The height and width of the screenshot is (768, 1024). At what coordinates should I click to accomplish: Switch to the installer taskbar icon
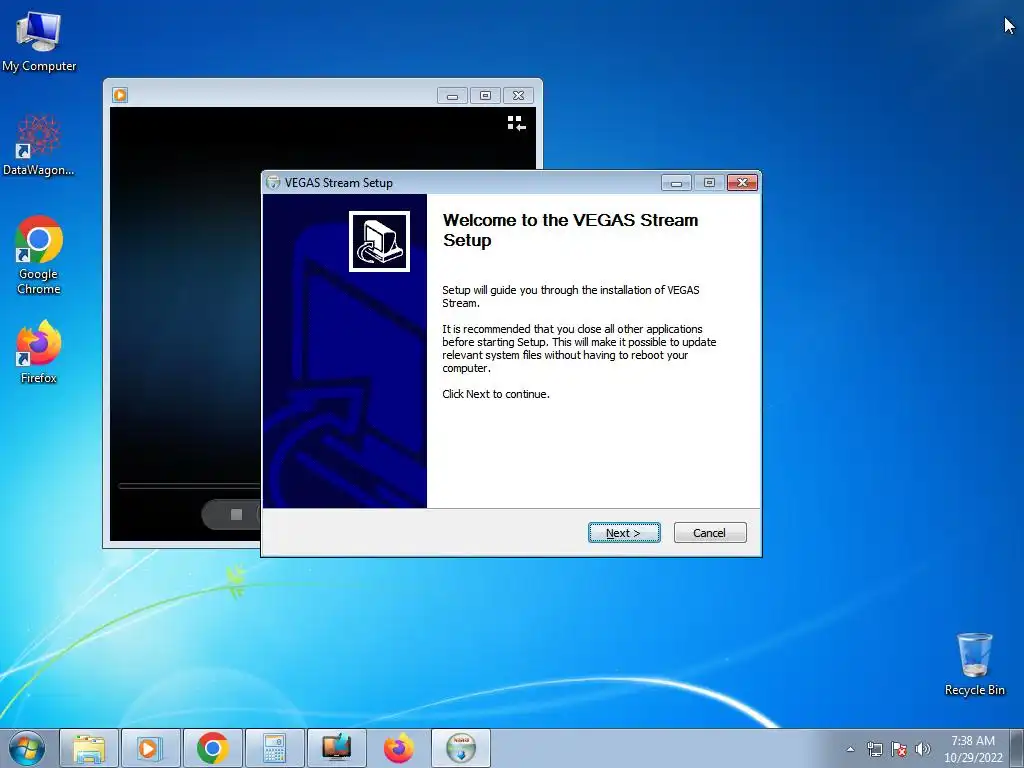pyautogui.click(x=460, y=748)
